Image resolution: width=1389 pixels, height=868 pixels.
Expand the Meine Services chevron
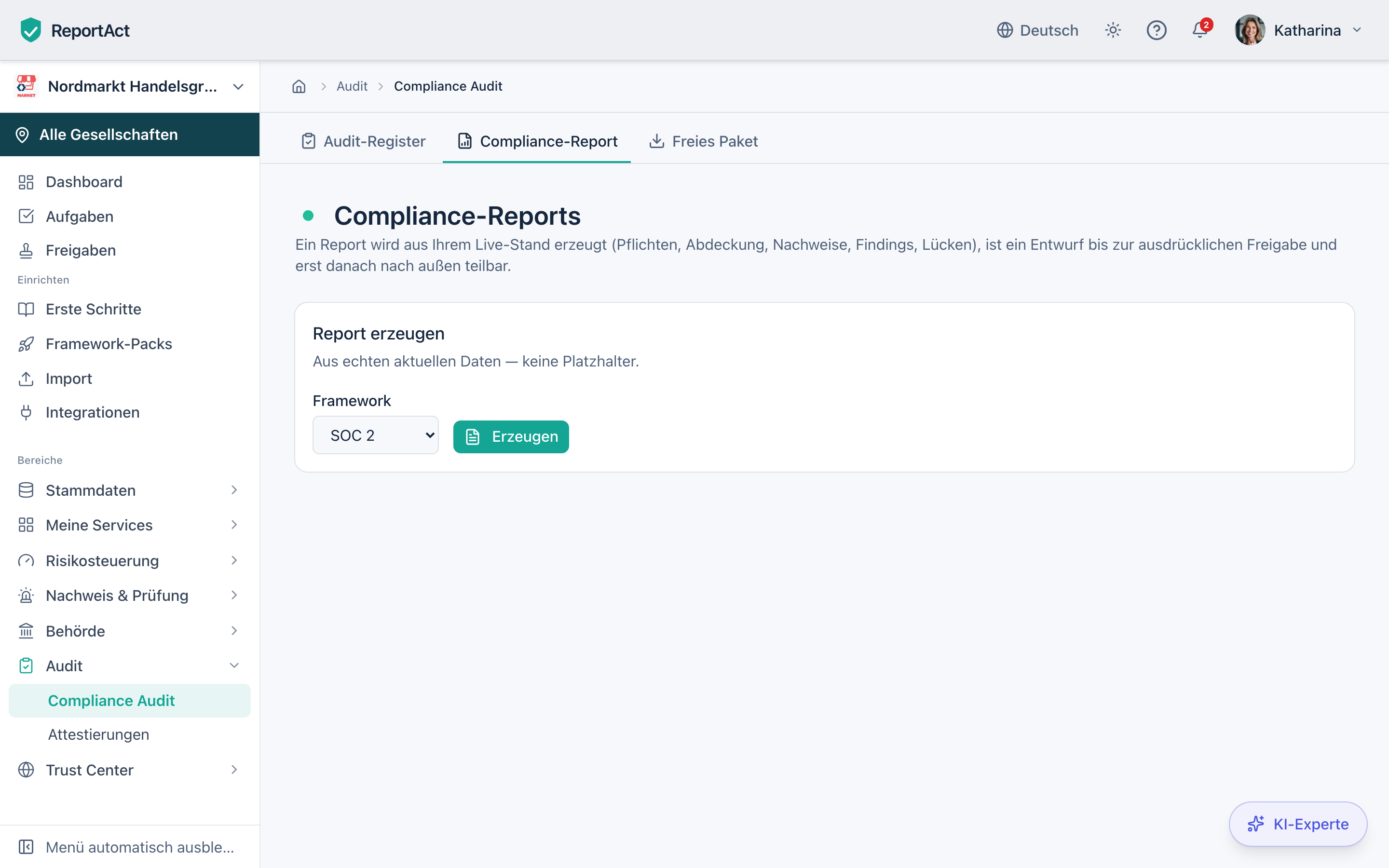tap(234, 525)
